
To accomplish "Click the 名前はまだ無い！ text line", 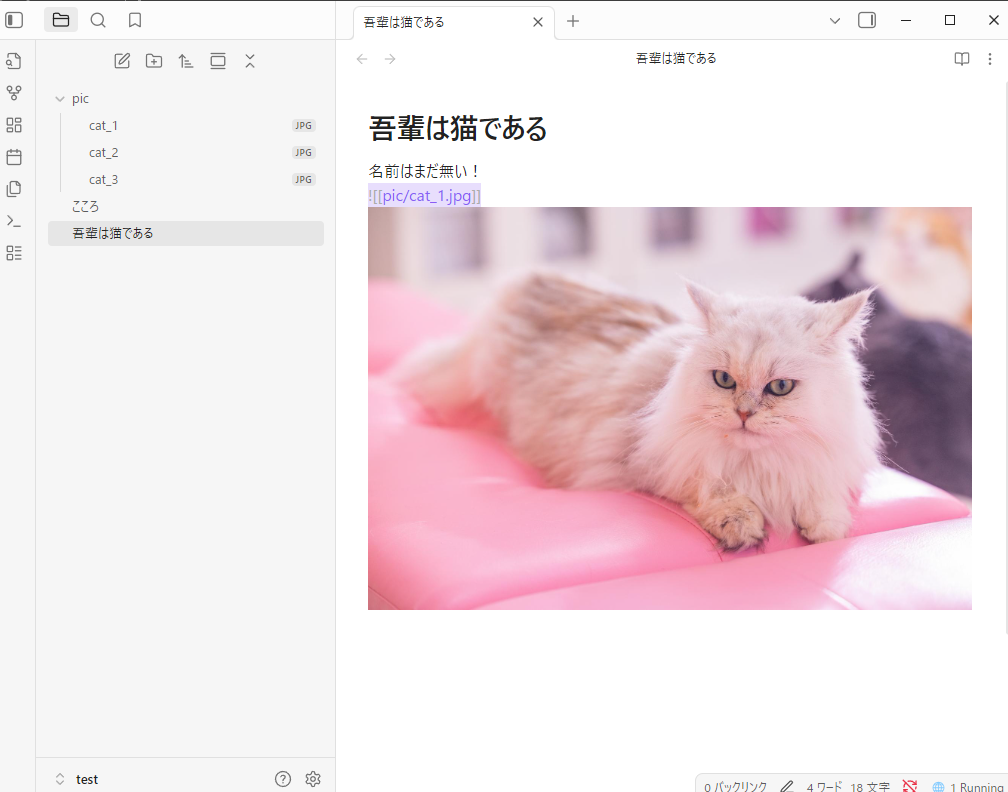I will tap(424, 171).
